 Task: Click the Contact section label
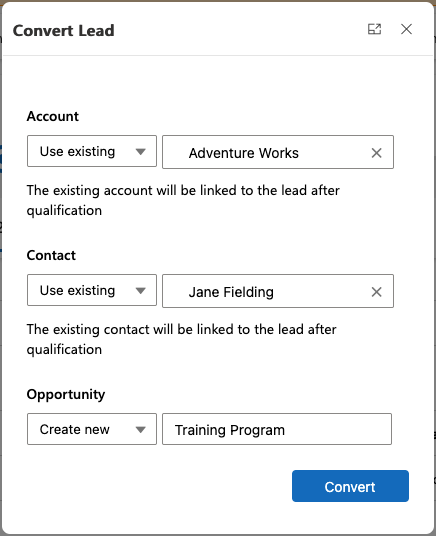coord(51,255)
